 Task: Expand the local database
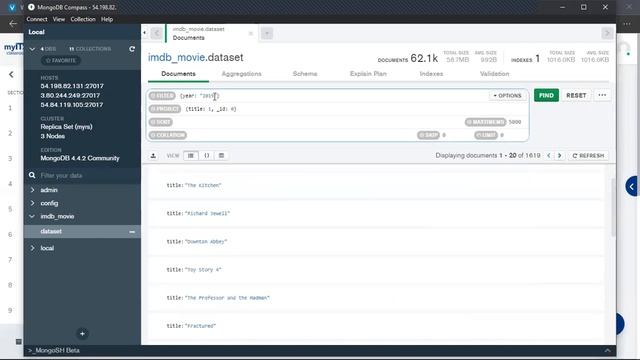tap(32, 248)
